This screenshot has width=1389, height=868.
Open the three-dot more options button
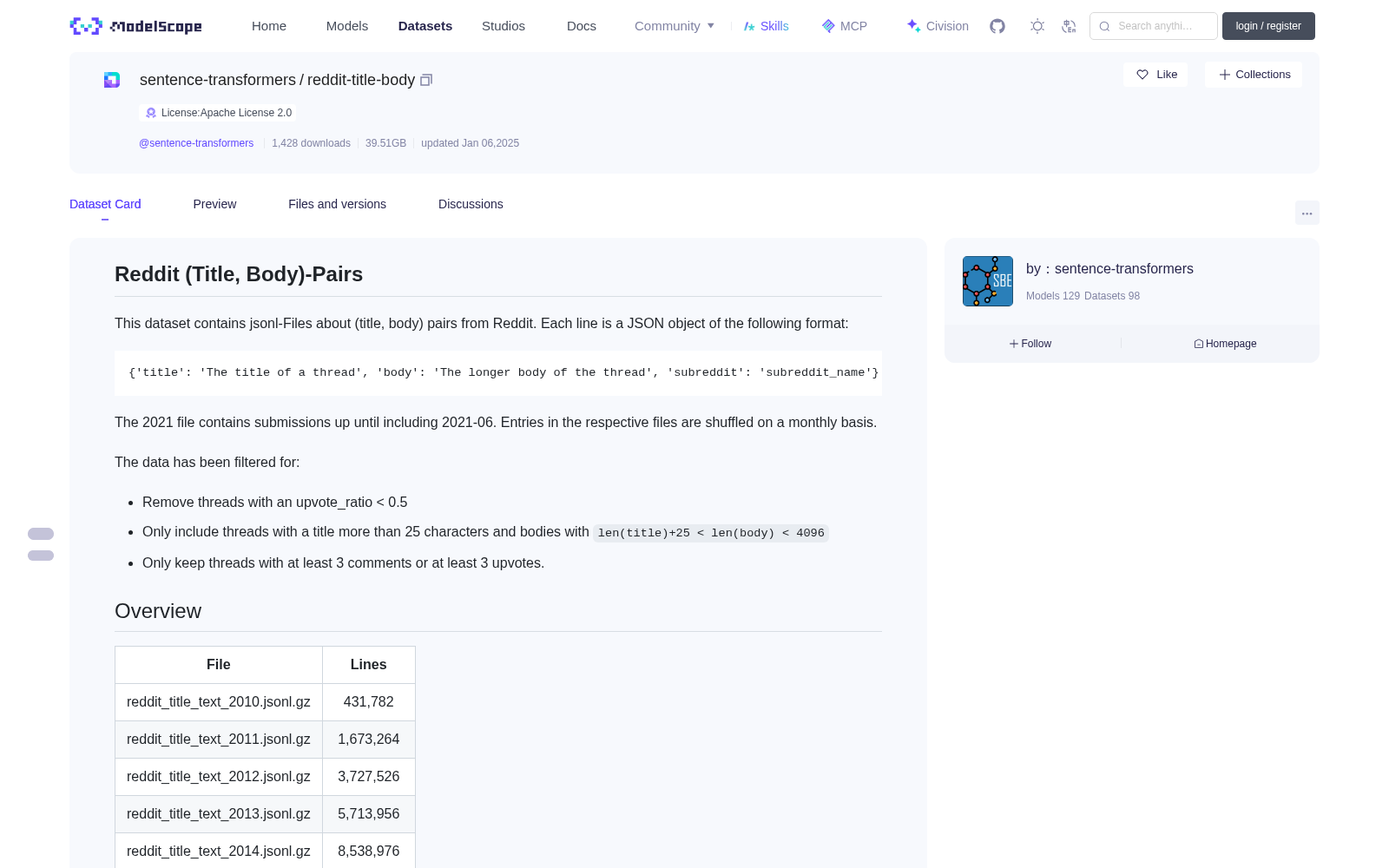(x=1307, y=213)
